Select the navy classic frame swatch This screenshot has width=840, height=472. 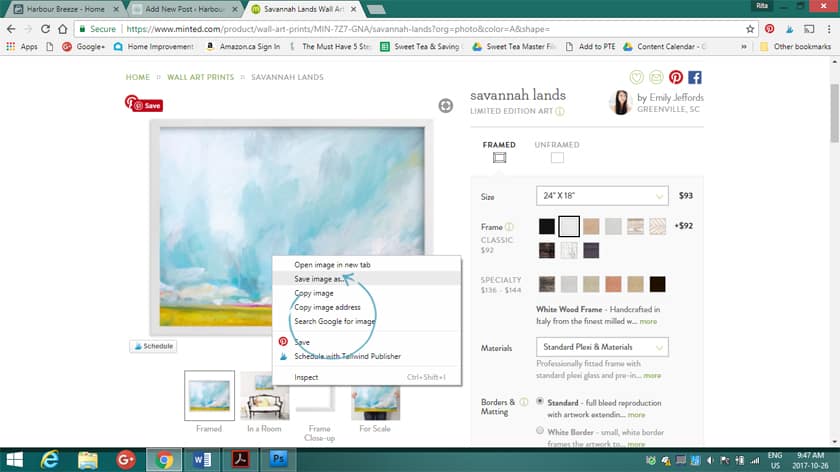click(x=591, y=250)
